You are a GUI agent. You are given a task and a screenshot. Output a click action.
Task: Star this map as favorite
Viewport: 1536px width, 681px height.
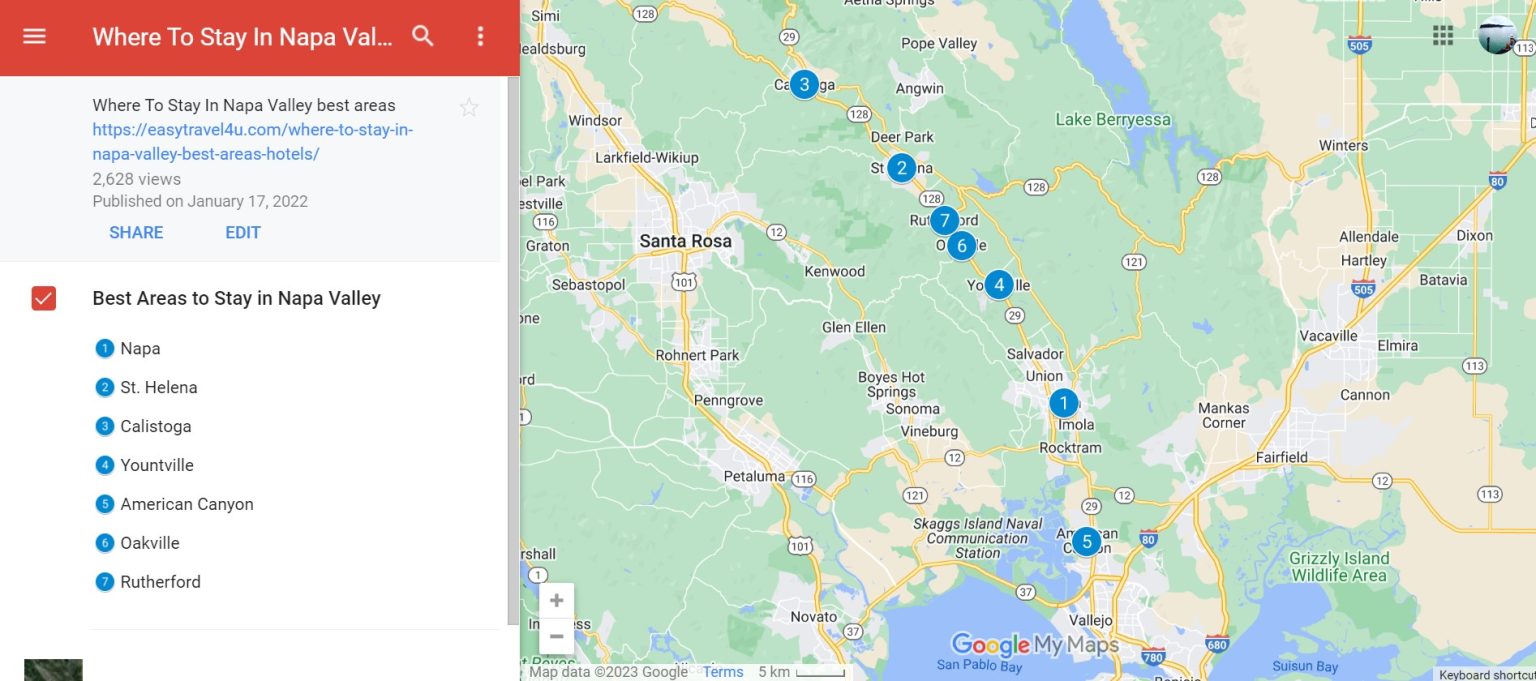[468, 106]
